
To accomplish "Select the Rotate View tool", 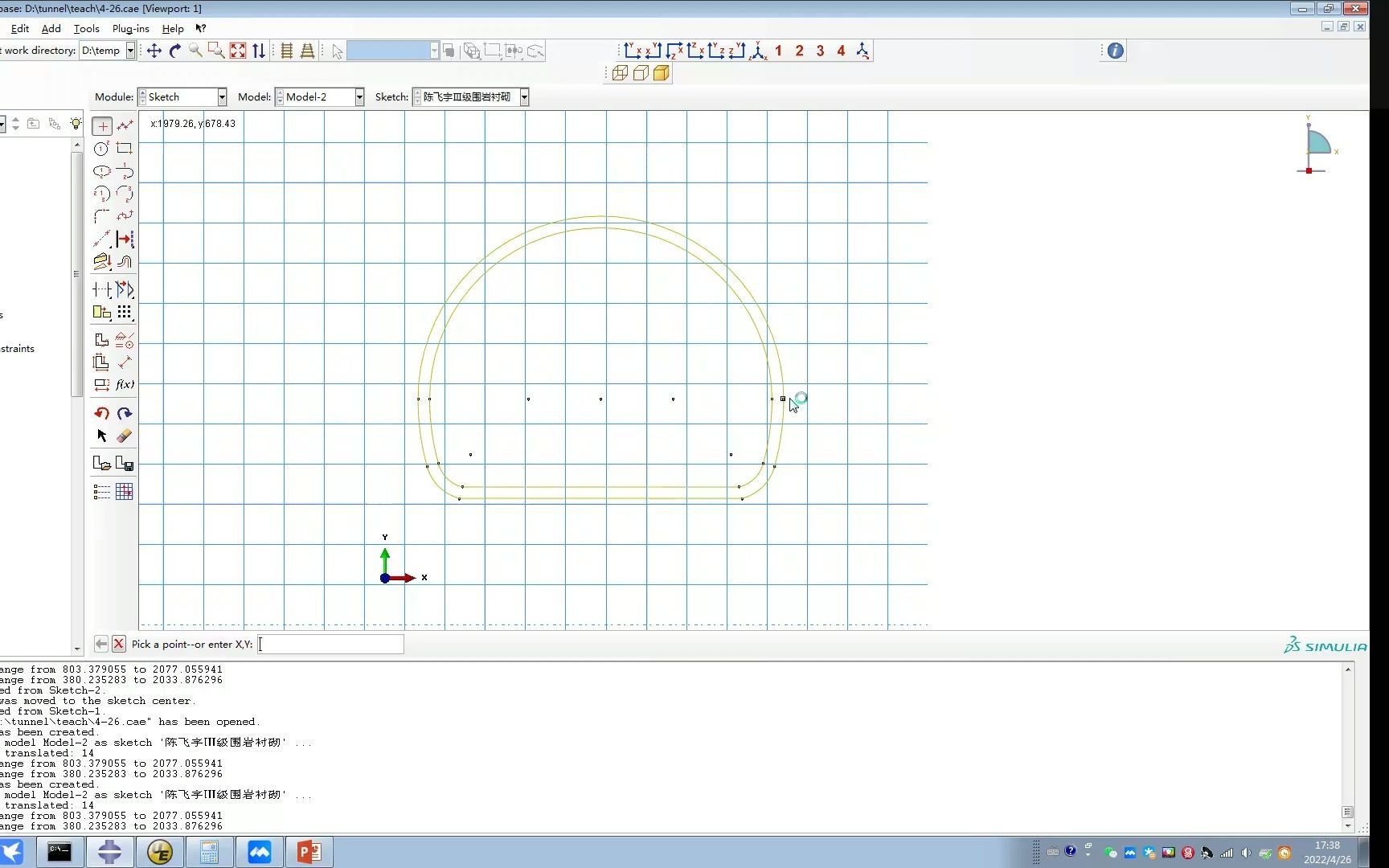I will [175, 51].
